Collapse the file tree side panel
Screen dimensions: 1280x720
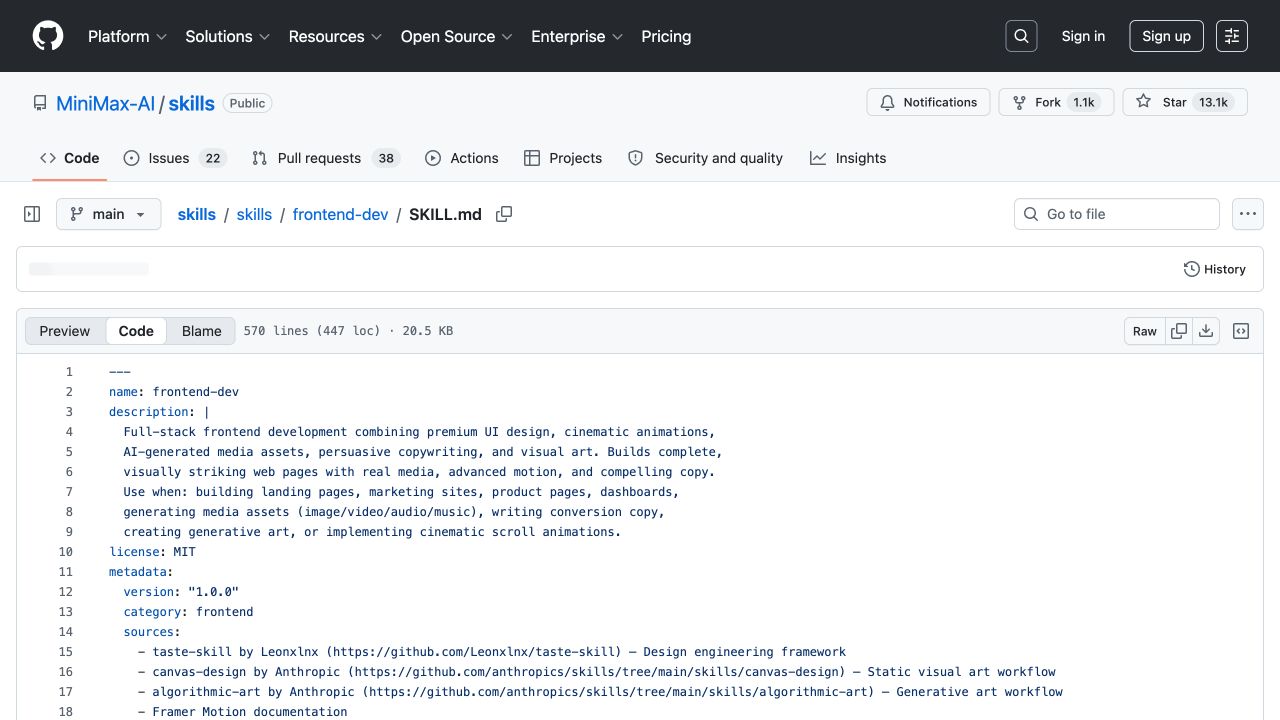32,214
